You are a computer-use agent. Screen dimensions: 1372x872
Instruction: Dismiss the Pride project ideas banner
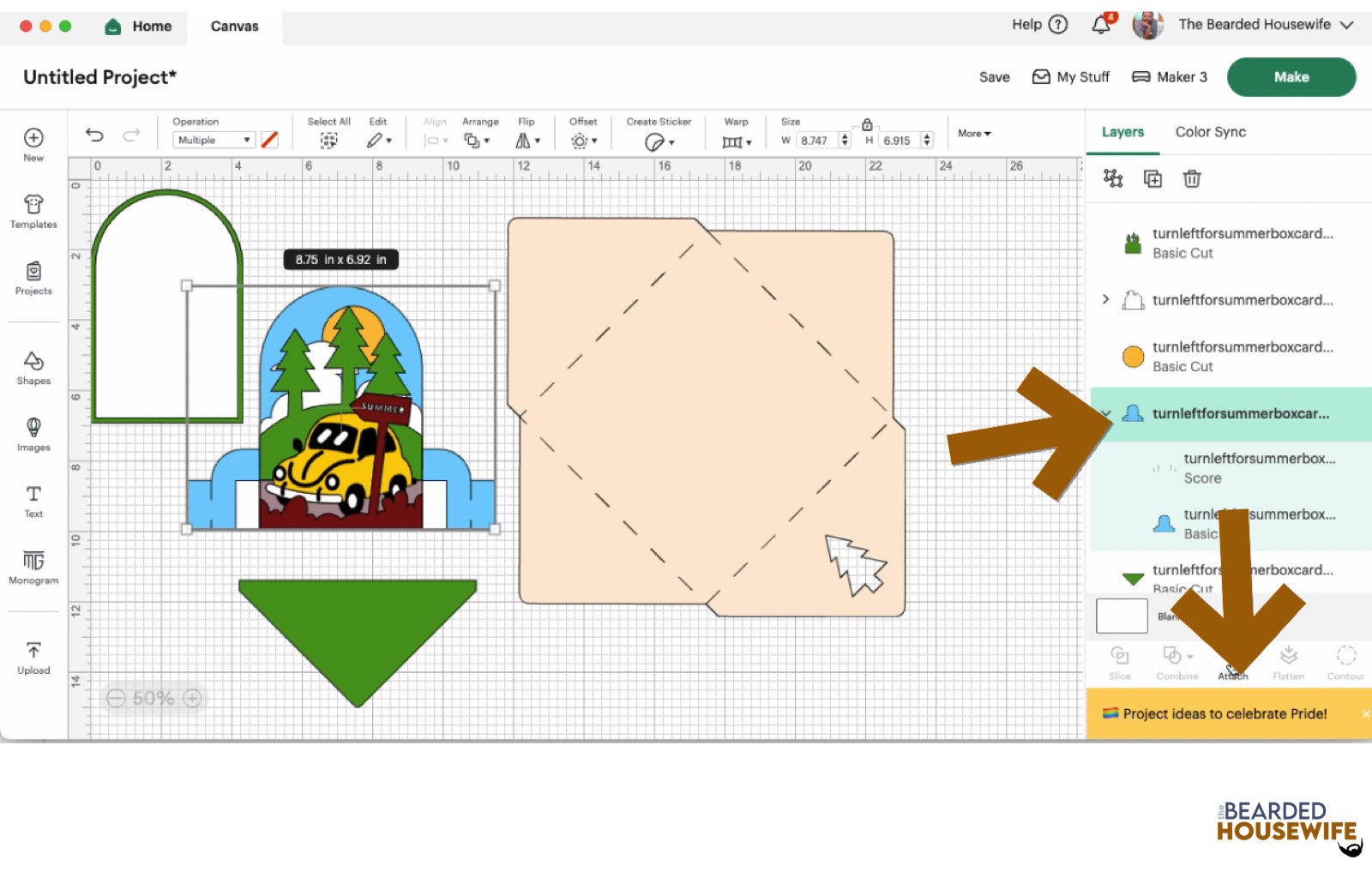[x=1365, y=713]
